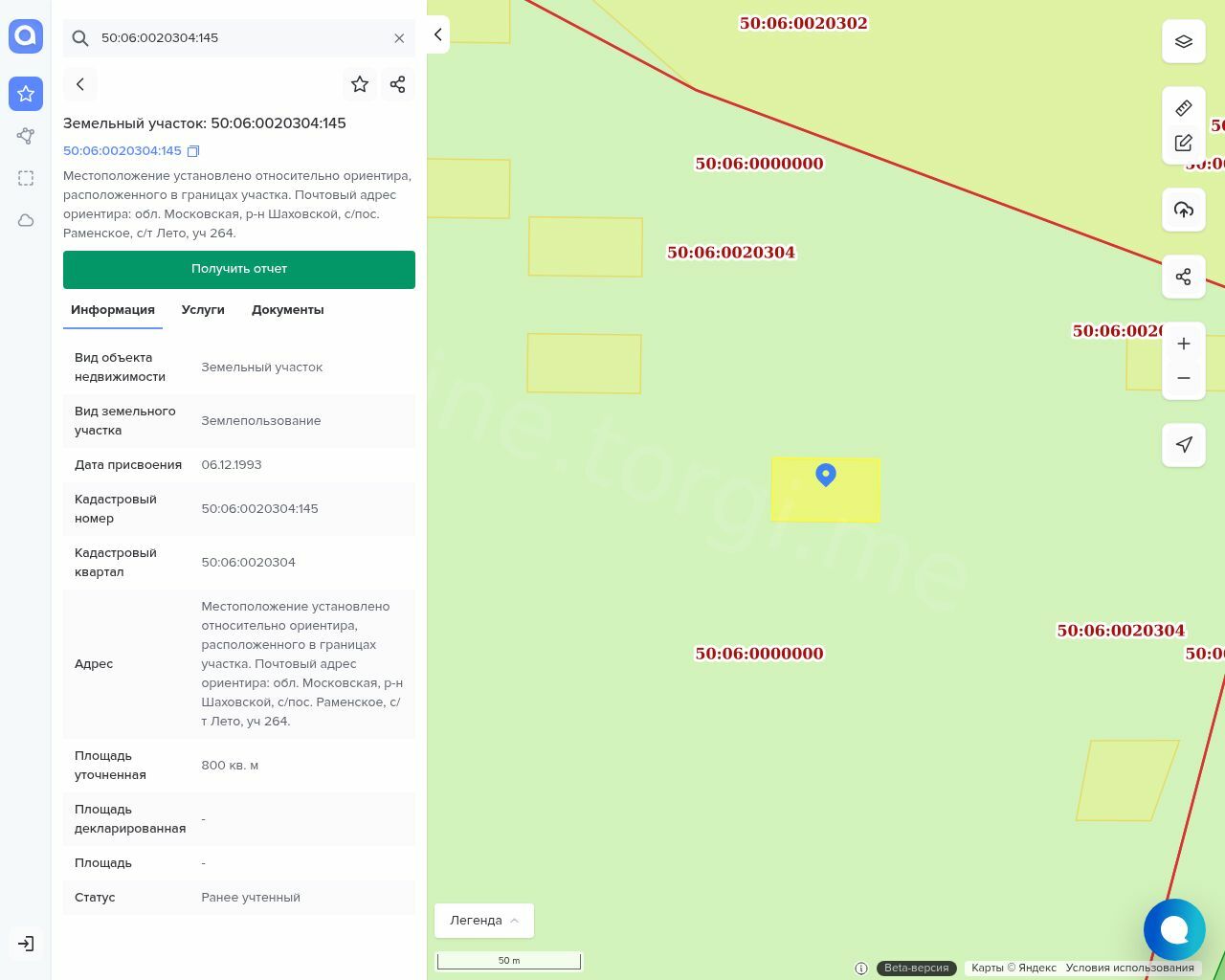This screenshot has height=980, width=1225.
Task: Select the ruler measurement tool
Action: click(1184, 108)
